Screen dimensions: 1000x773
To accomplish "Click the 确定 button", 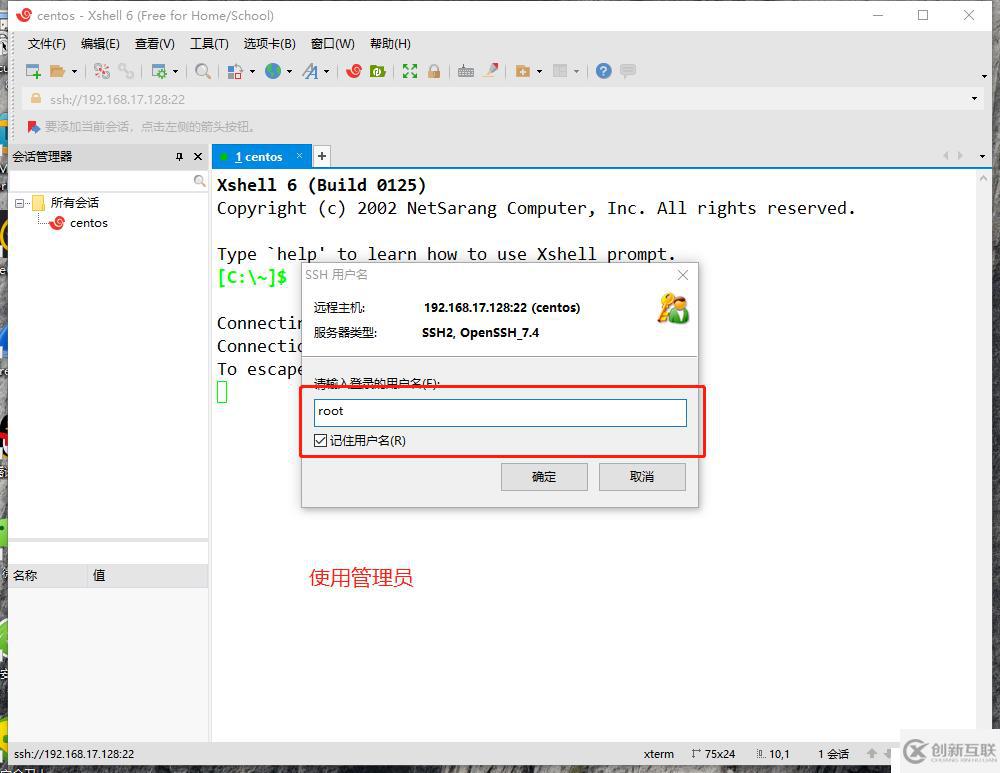I will pyautogui.click(x=544, y=477).
